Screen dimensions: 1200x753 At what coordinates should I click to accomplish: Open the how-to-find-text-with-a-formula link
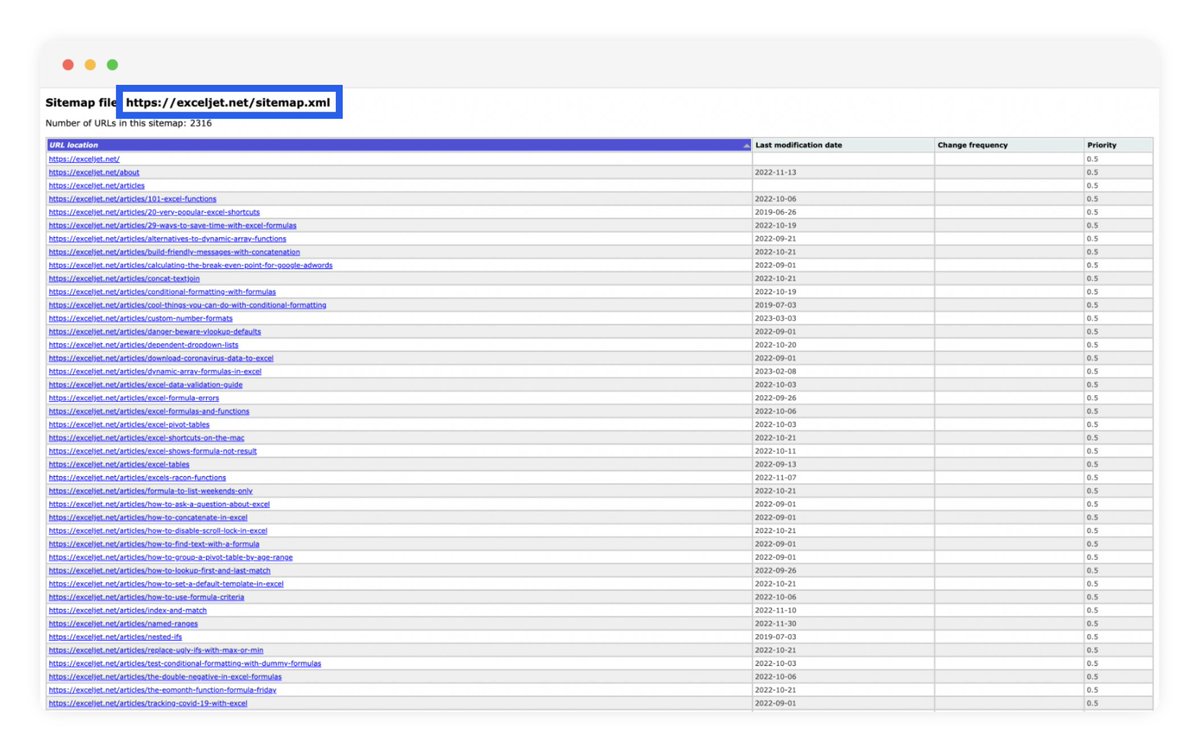(x=153, y=544)
